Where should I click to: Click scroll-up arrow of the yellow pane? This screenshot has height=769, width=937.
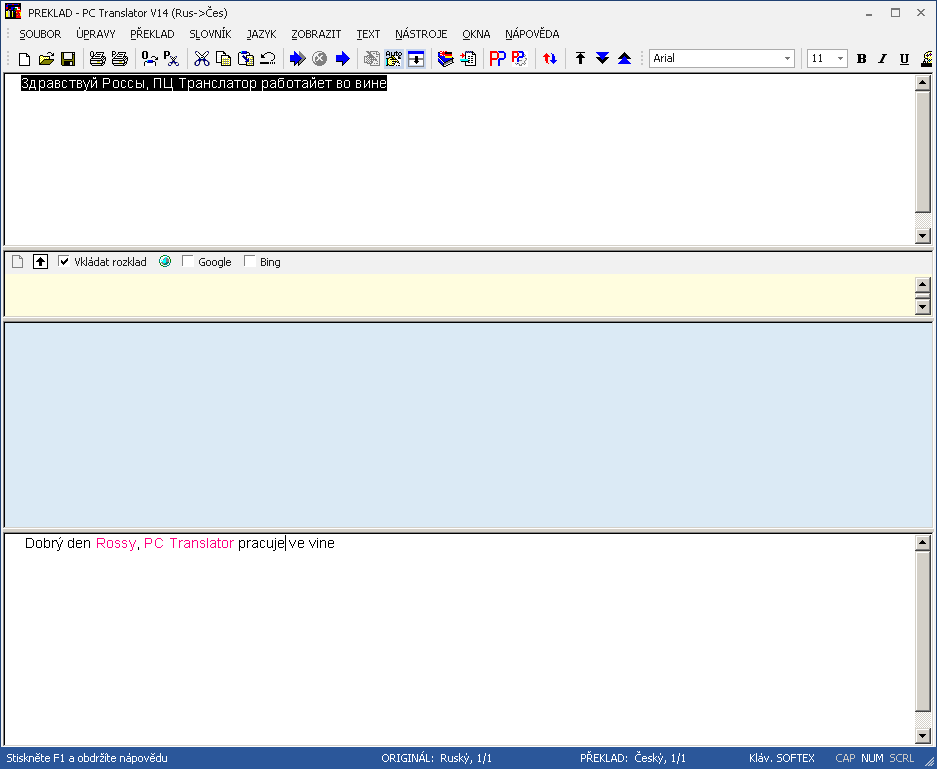click(x=923, y=284)
